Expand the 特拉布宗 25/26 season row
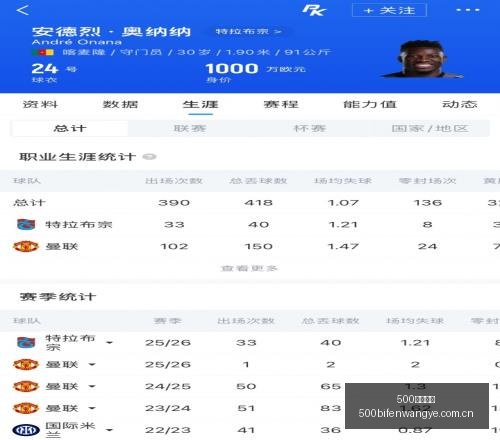This screenshot has width=500, height=440. pyautogui.click(x=109, y=343)
